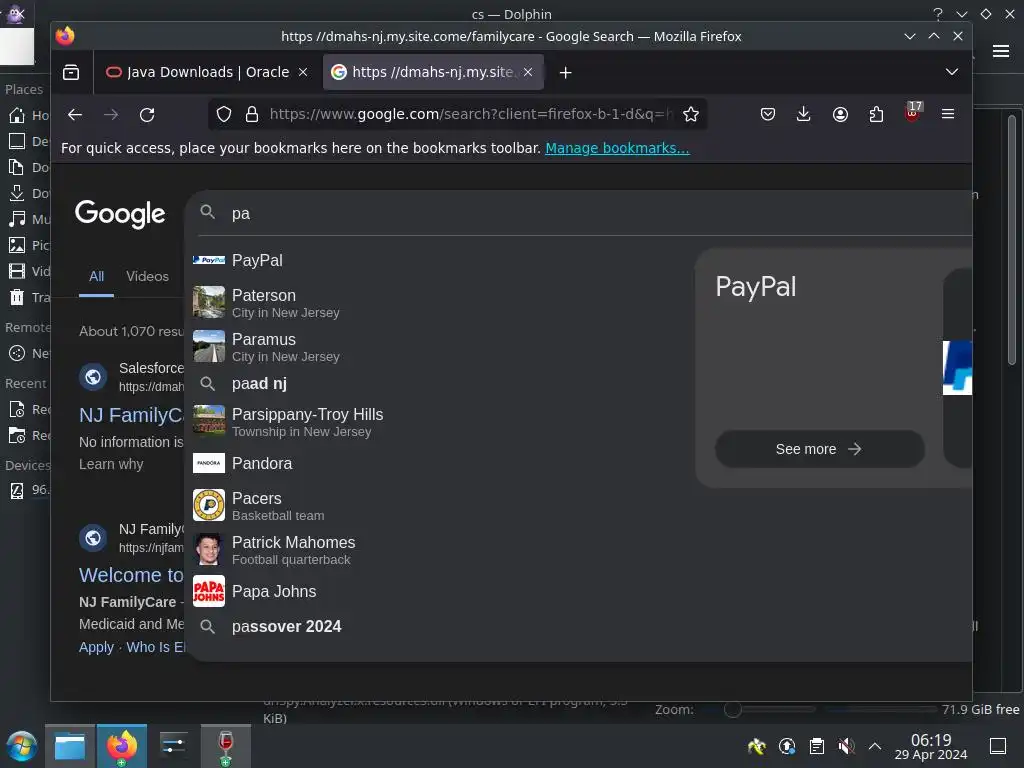This screenshot has width=1024, height=768.
Task: Open Dolphin hamburger menu behind Firefox
Action: (1001, 51)
